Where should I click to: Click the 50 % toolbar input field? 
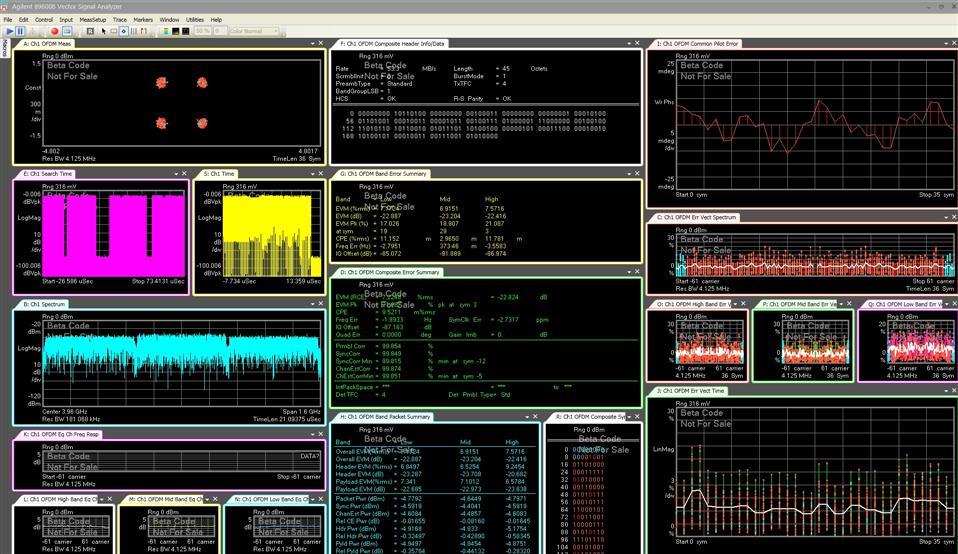tap(202, 31)
